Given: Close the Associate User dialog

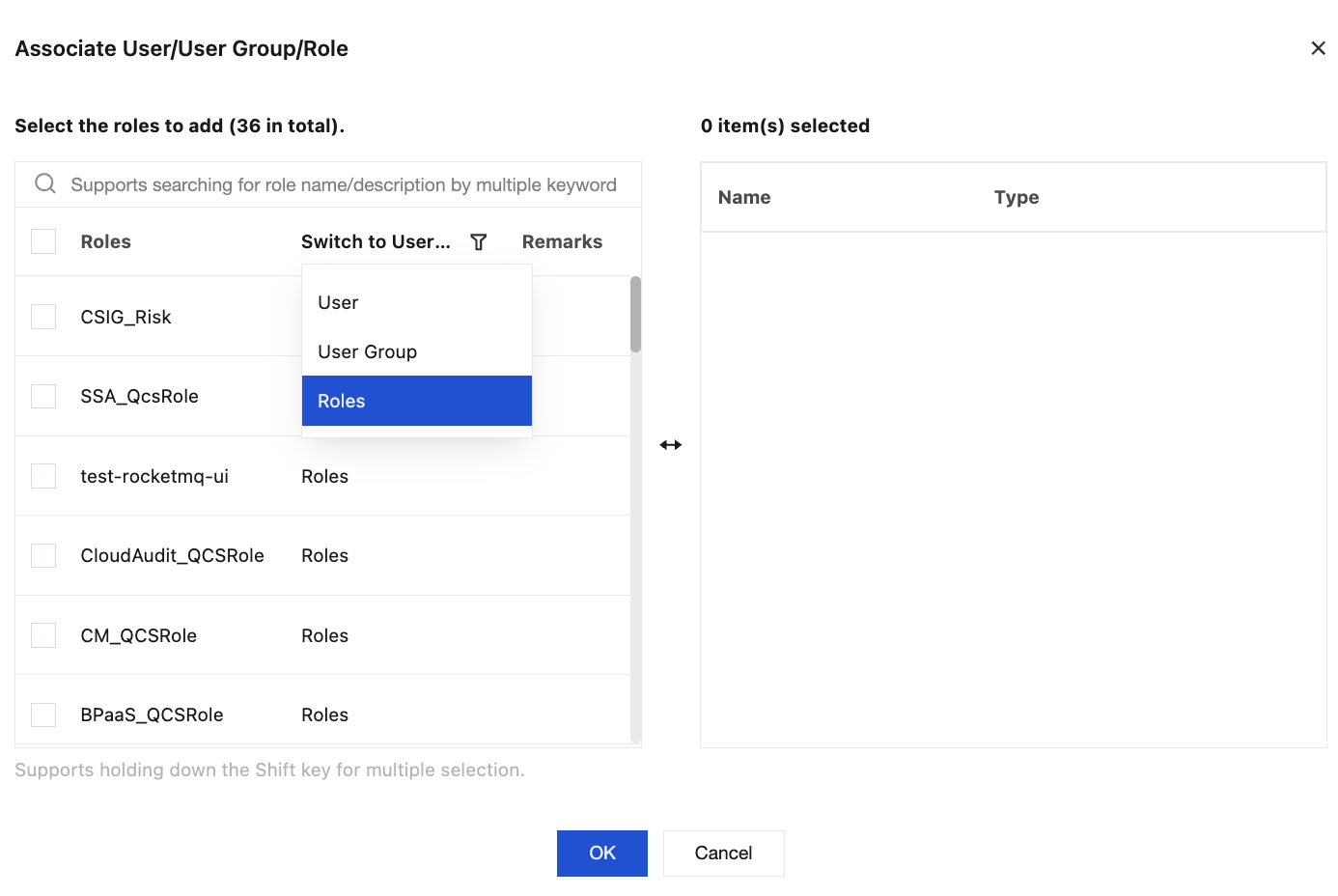Looking at the screenshot, I should tap(1318, 48).
